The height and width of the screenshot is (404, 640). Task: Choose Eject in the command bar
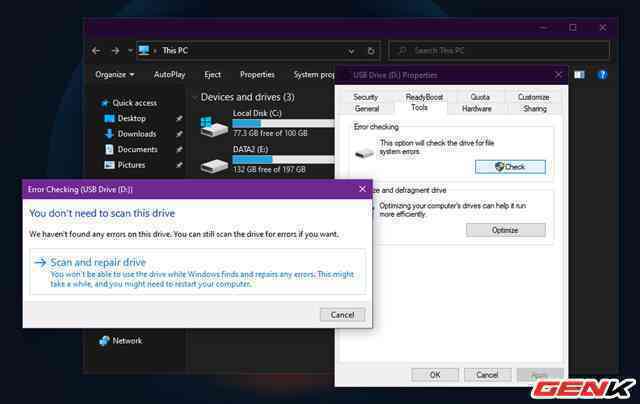212,75
